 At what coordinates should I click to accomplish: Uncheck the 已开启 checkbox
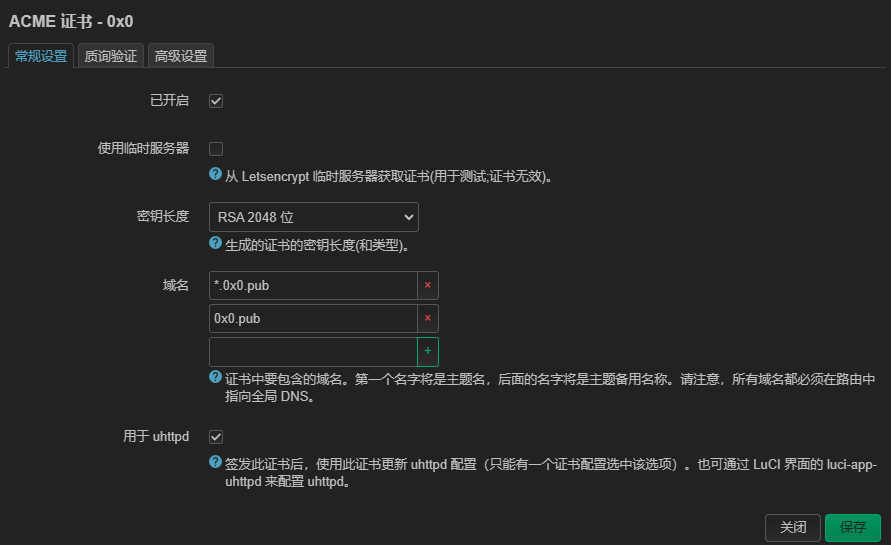tap(216, 101)
